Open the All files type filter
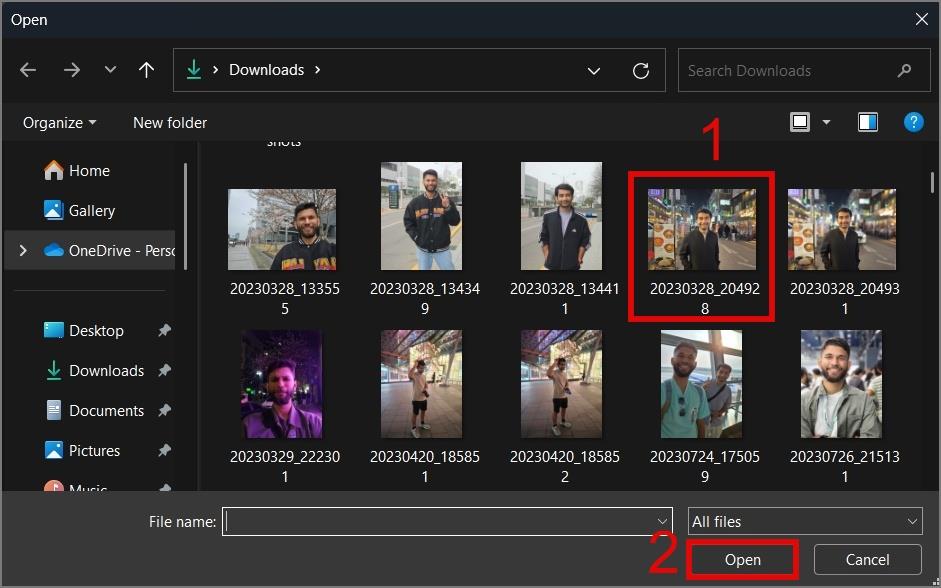This screenshot has height=588, width=941. coord(805,521)
